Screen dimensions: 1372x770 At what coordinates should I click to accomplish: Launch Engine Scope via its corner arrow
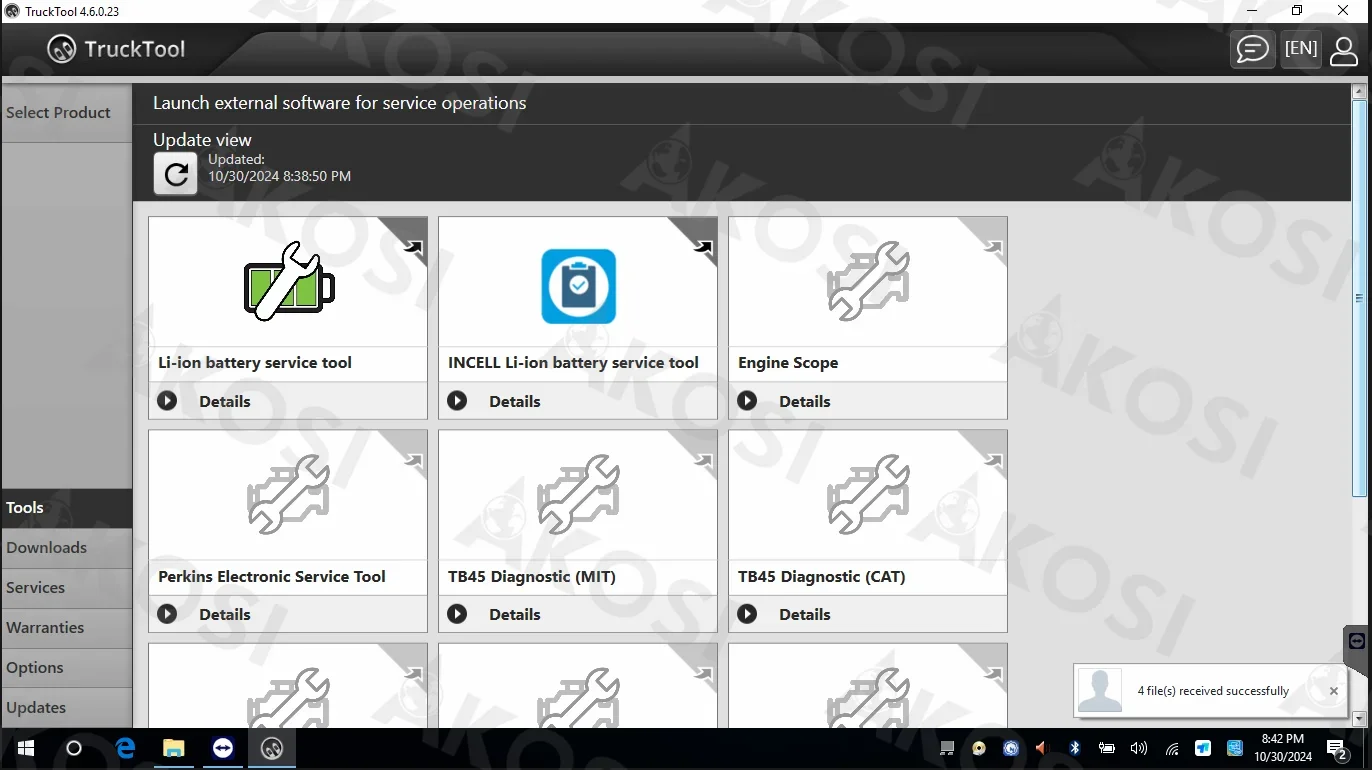pyautogui.click(x=991, y=247)
